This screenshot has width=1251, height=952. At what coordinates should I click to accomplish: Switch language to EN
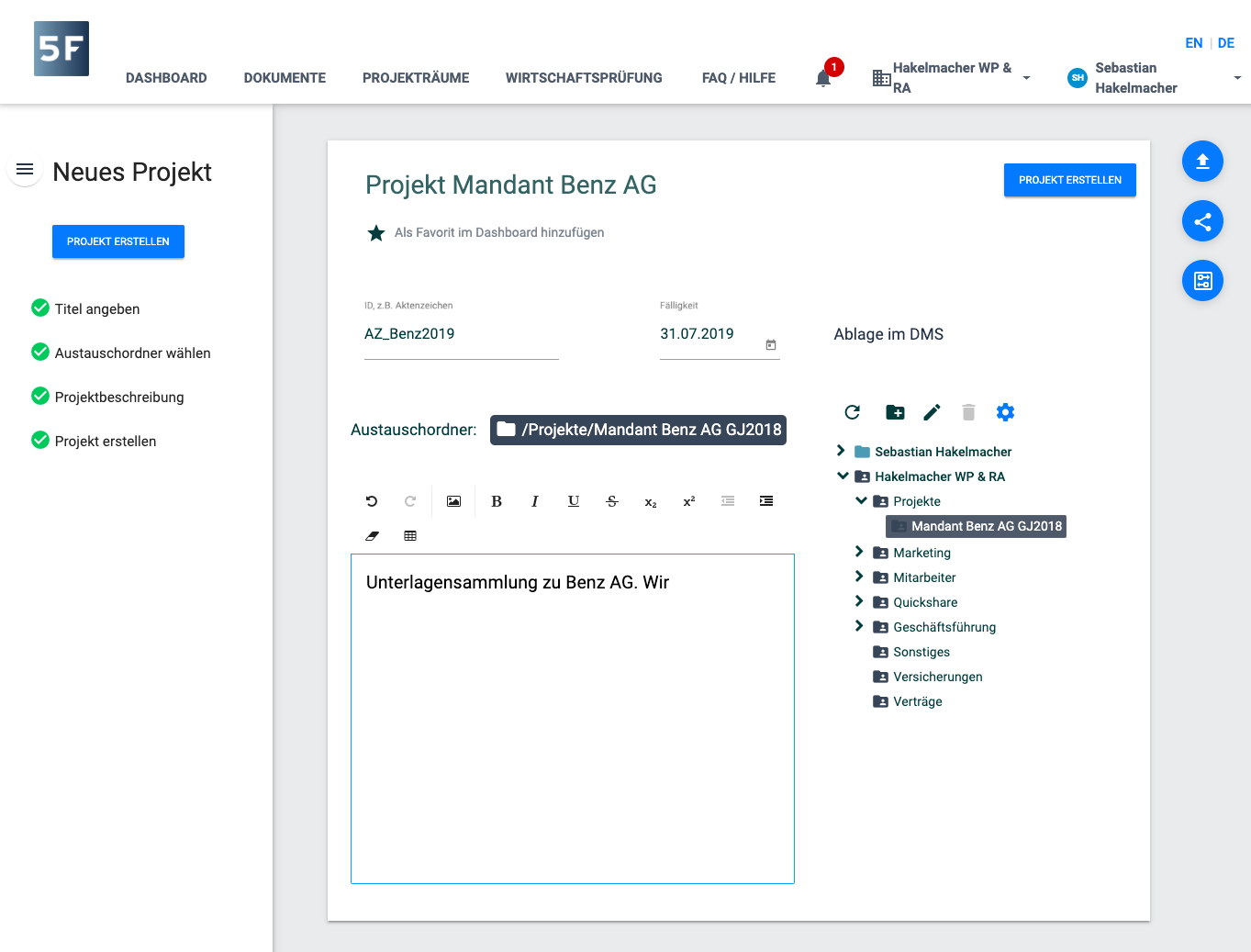(1193, 43)
